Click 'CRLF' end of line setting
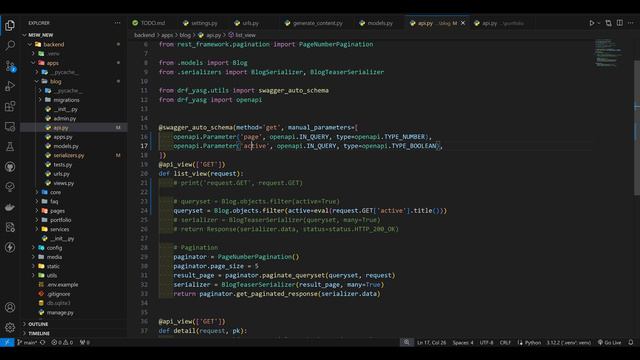 click(505, 342)
